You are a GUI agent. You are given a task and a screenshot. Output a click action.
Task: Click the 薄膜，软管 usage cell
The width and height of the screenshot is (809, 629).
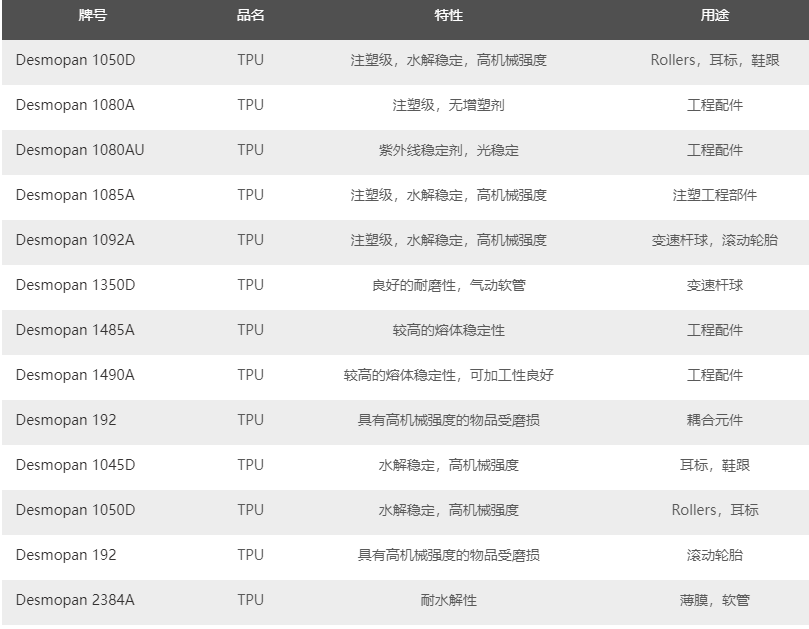coord(714,600)
